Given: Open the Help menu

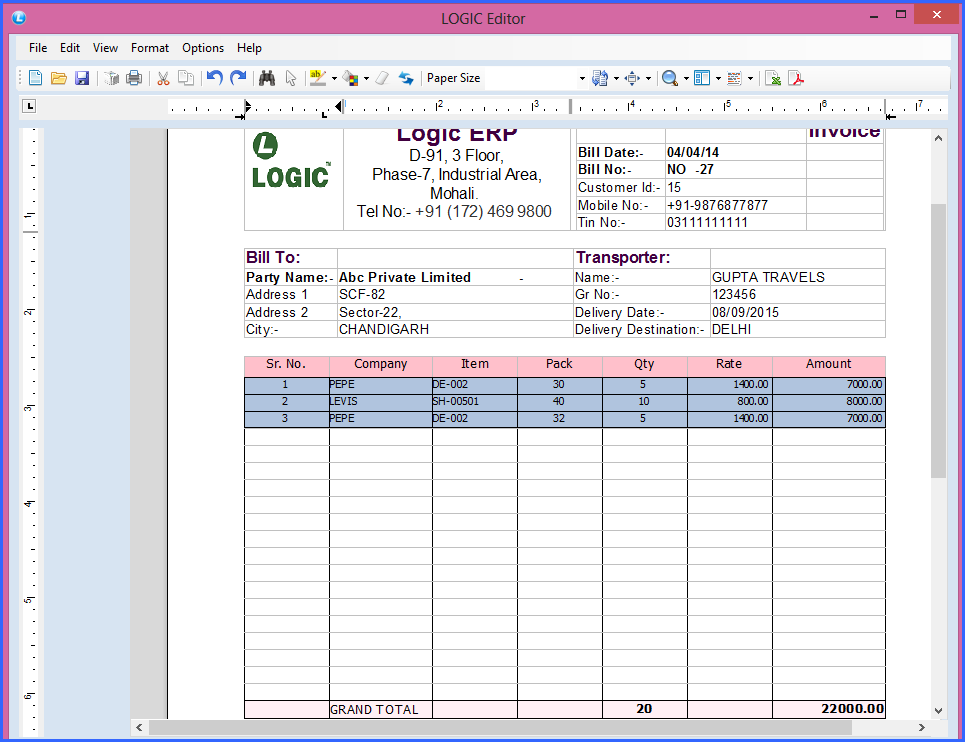Looking at the screenshot, I should click(x=249, y=47).
